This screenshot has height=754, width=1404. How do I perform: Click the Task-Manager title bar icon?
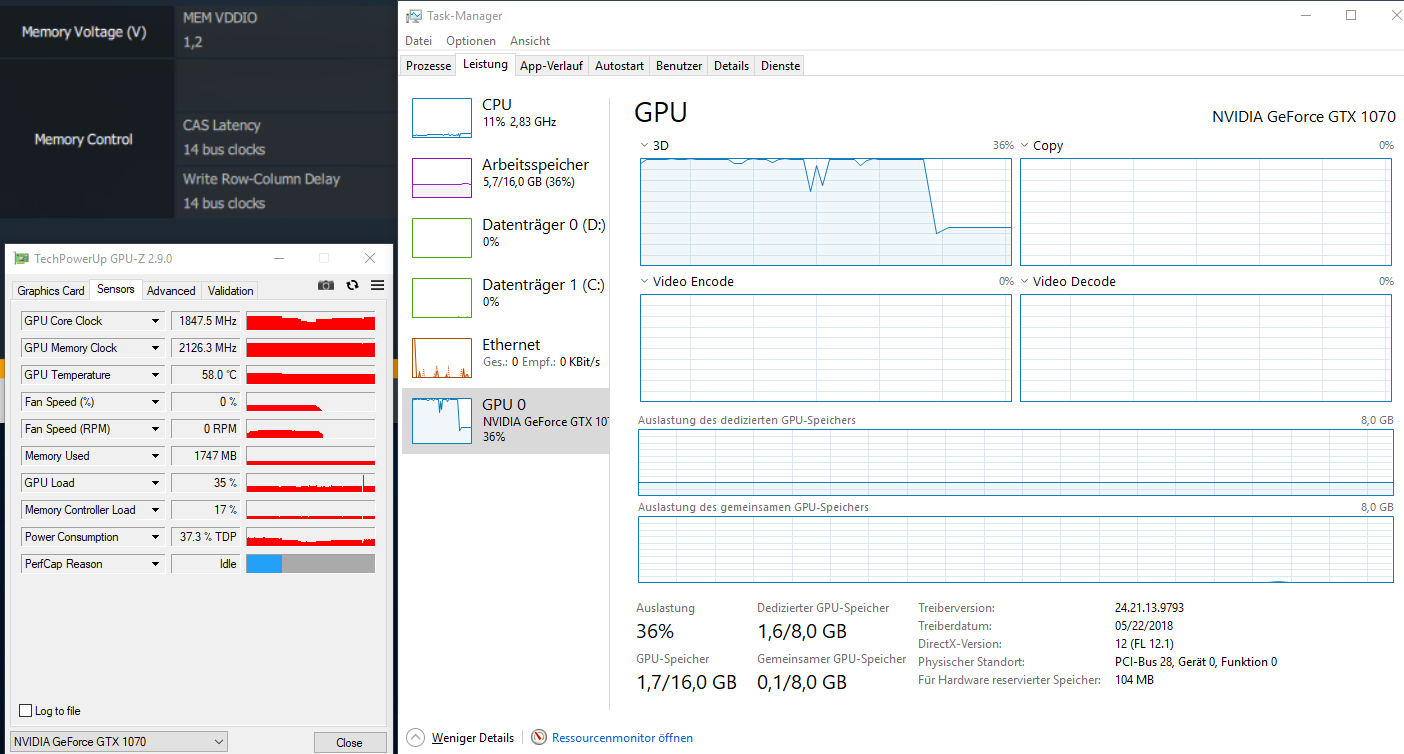coord(414,16)
